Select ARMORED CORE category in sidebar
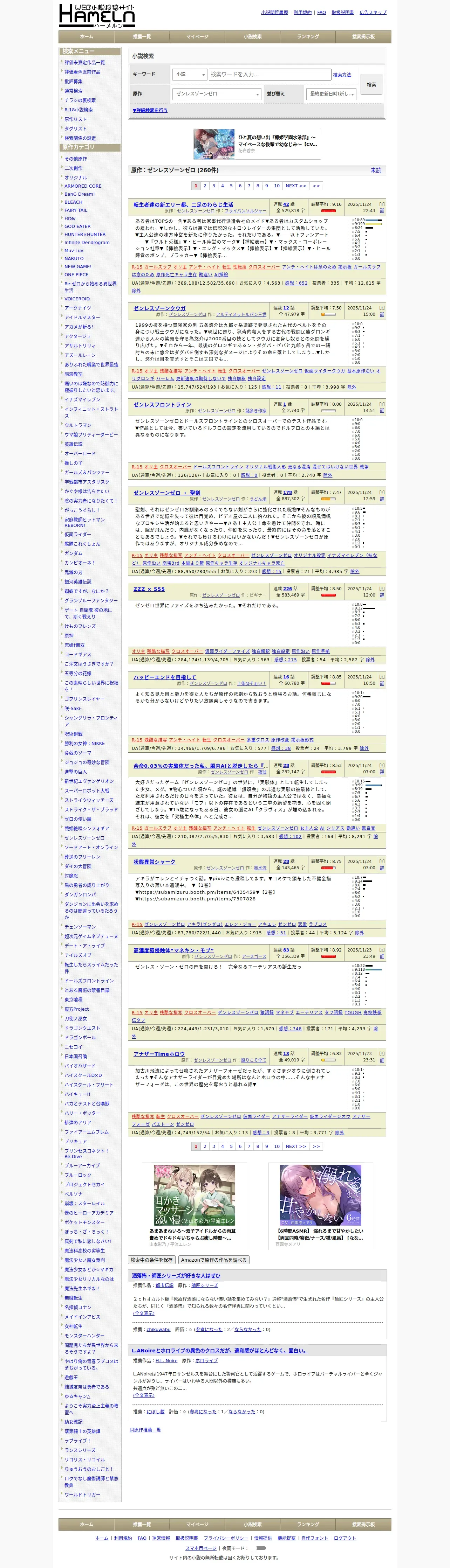 pos(83,186)
